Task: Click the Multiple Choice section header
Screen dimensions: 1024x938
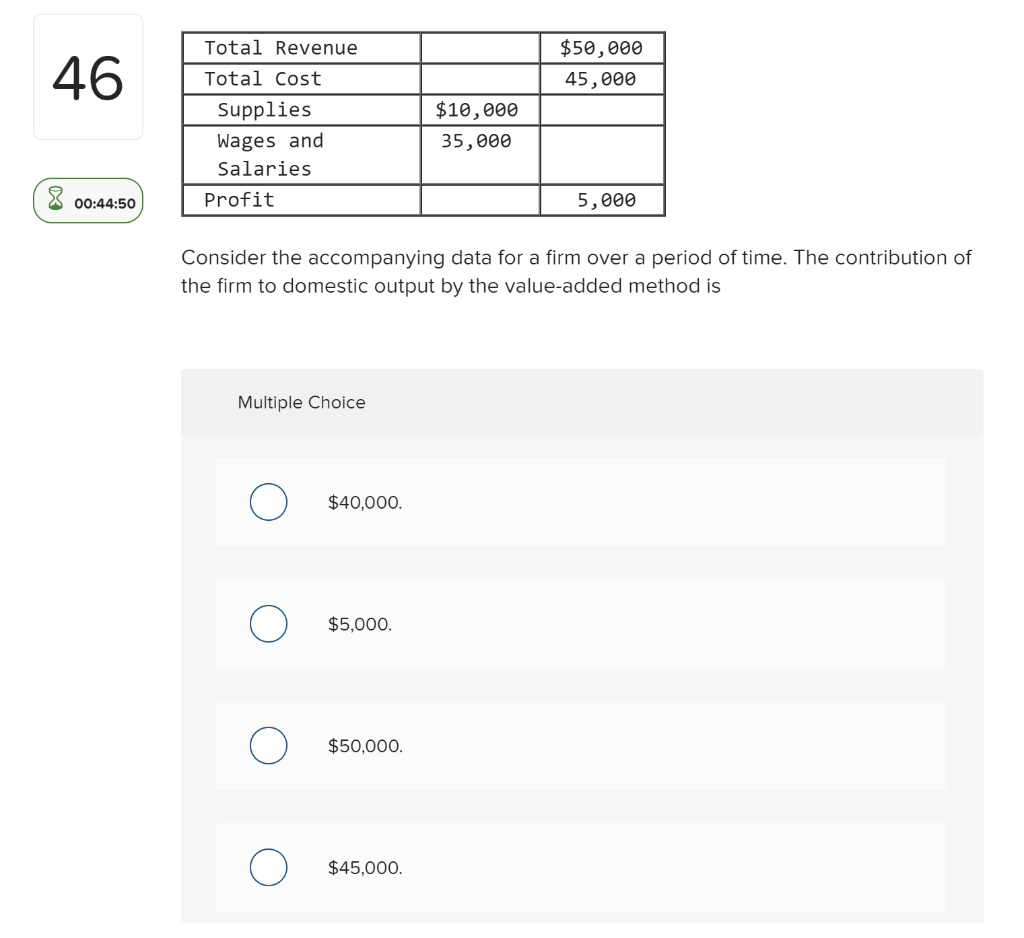Action: pos(301,402)
